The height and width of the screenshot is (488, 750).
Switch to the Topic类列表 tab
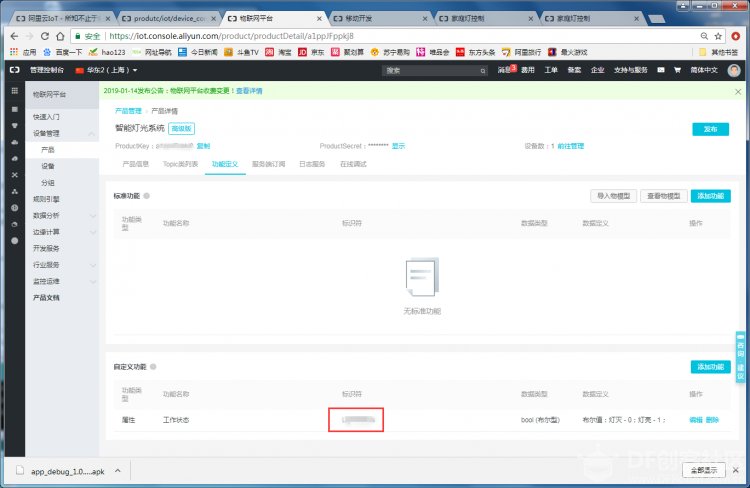pyautogui.click(x=180, y=164)
